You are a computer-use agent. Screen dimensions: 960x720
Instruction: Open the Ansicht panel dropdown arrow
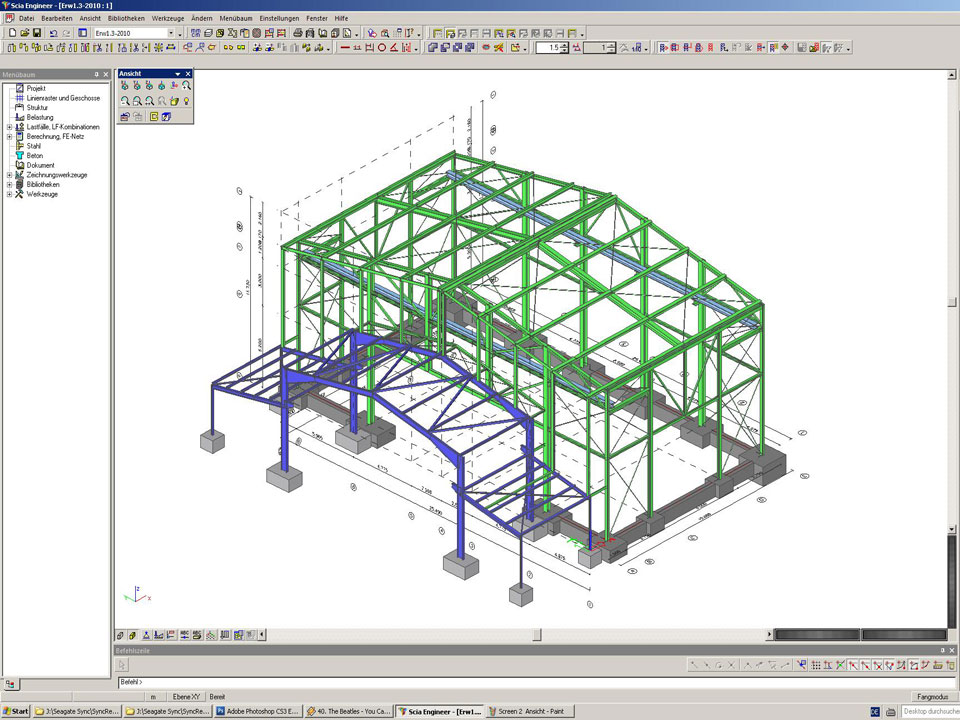tap(178, 74)
